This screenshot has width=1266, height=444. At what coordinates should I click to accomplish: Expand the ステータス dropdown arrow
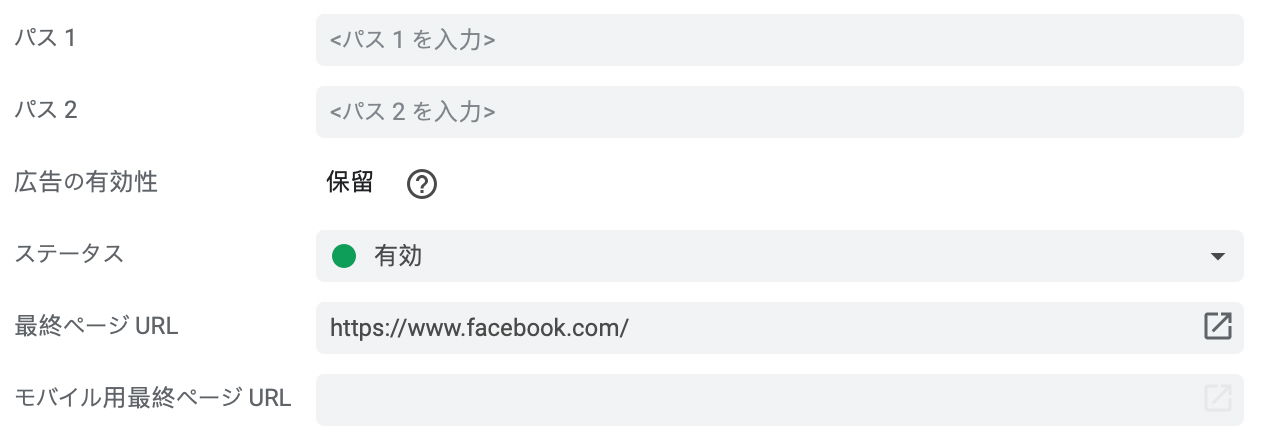coord(1217,256)
